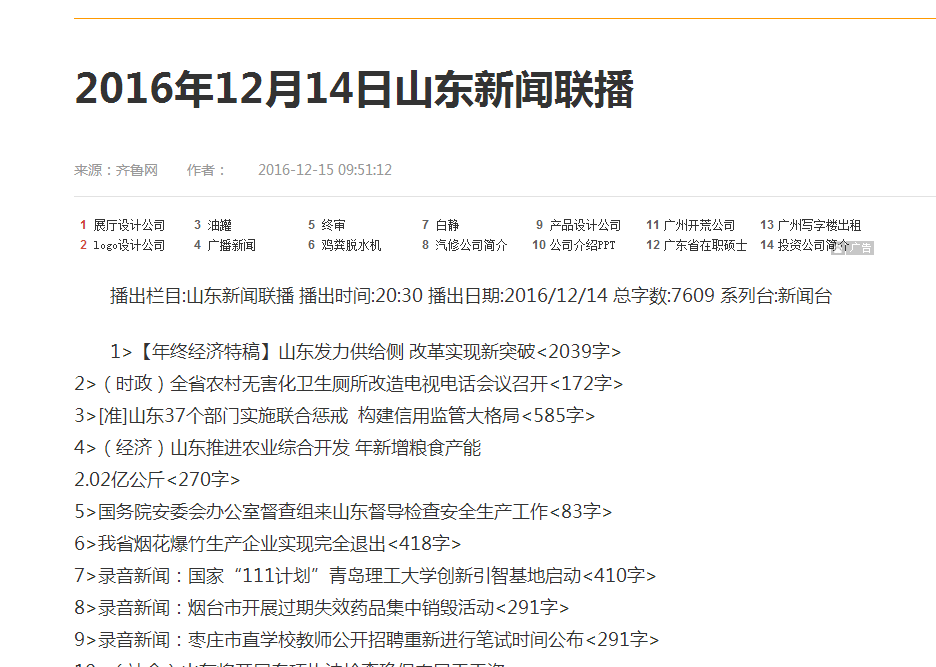Image resolution: width=936 pixels, height=667 pixels.
Task: Click the source 齐鲁网 text
Action: coord(137,170)
